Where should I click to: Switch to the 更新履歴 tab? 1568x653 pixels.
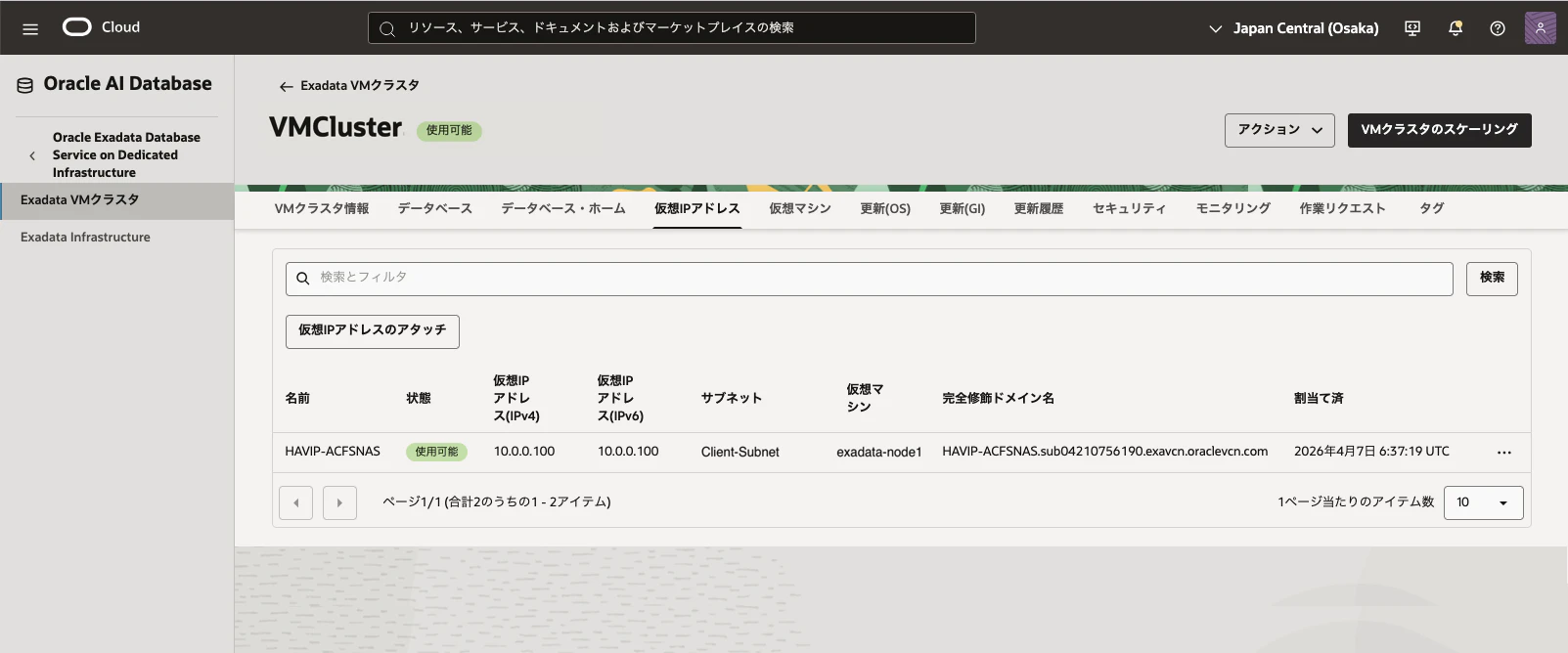(x=1039, y=208)
